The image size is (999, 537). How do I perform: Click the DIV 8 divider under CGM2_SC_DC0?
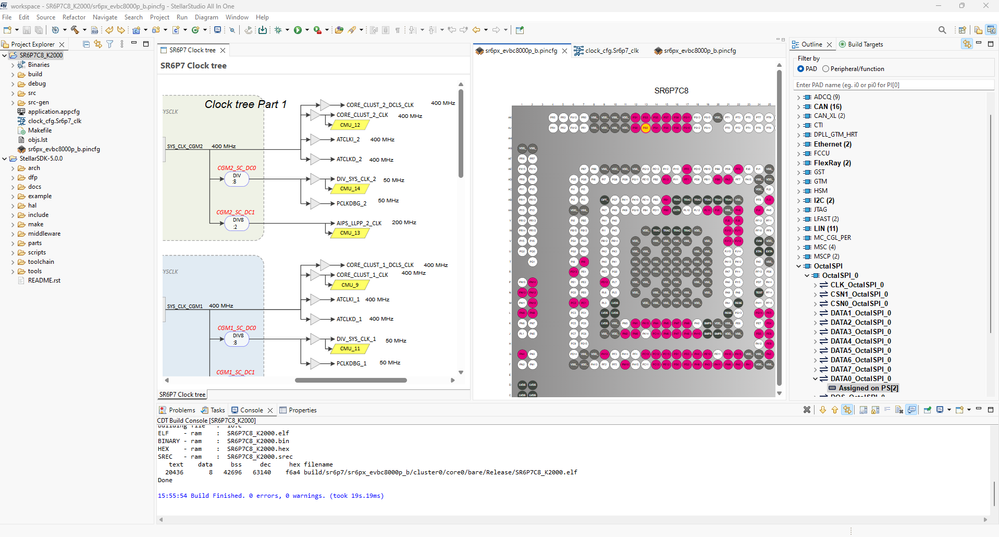[x=236, y=178]
